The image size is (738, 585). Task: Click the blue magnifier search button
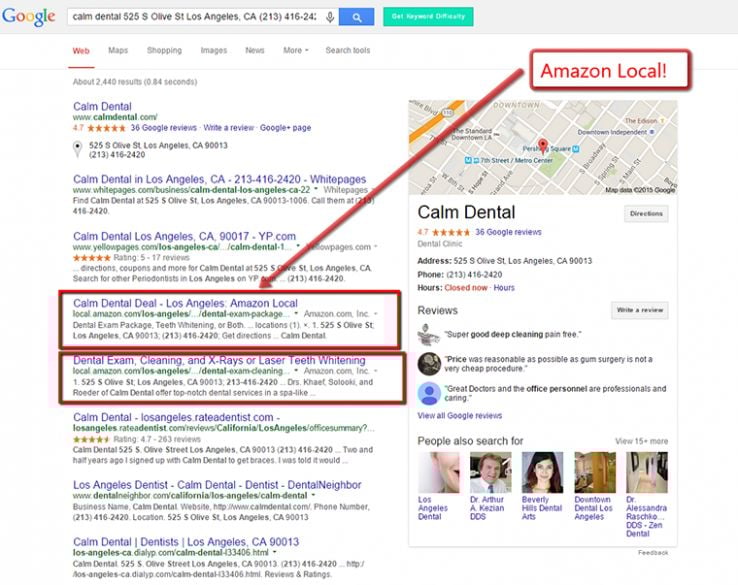356,18
